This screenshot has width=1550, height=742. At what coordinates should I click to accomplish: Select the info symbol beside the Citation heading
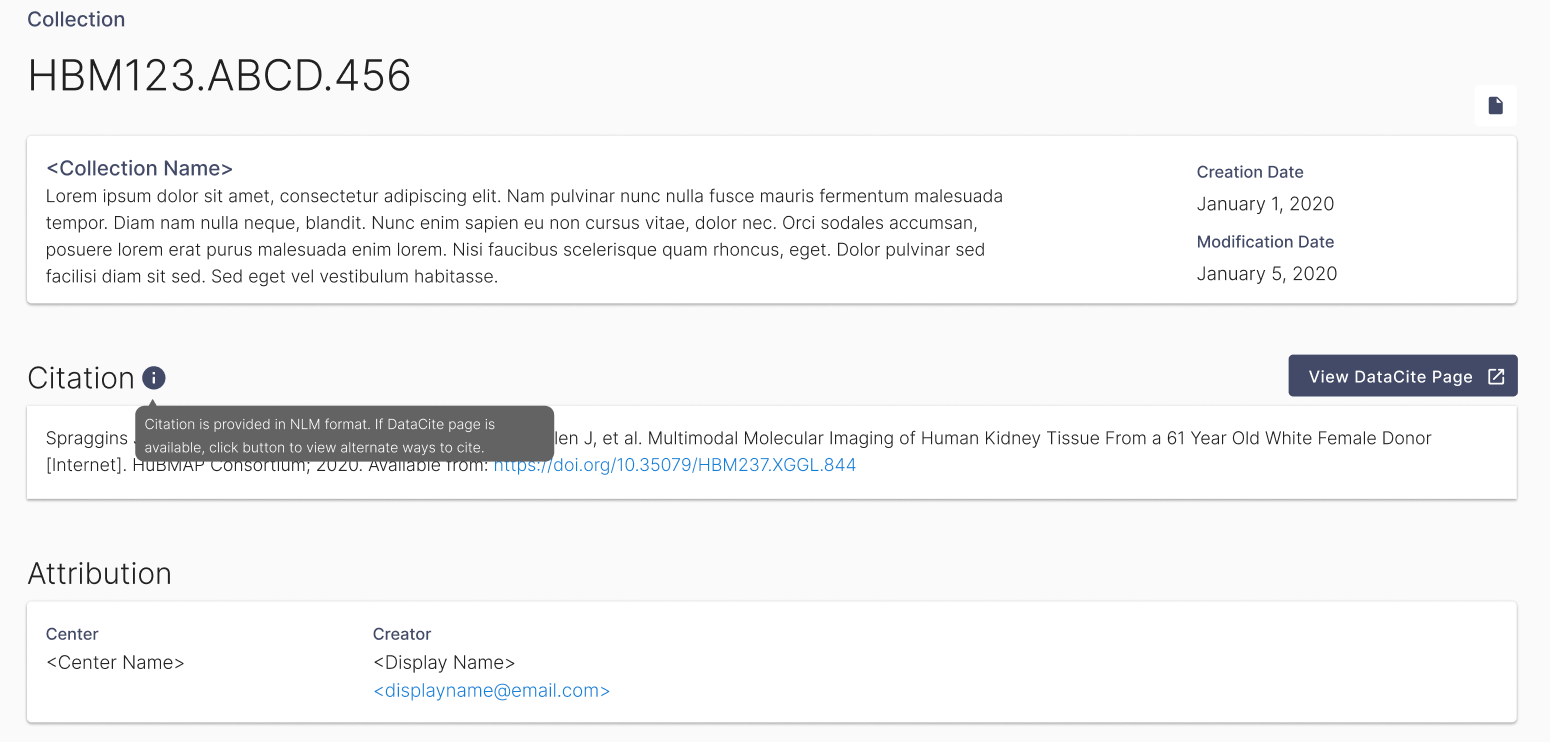[x=153, y=378]
